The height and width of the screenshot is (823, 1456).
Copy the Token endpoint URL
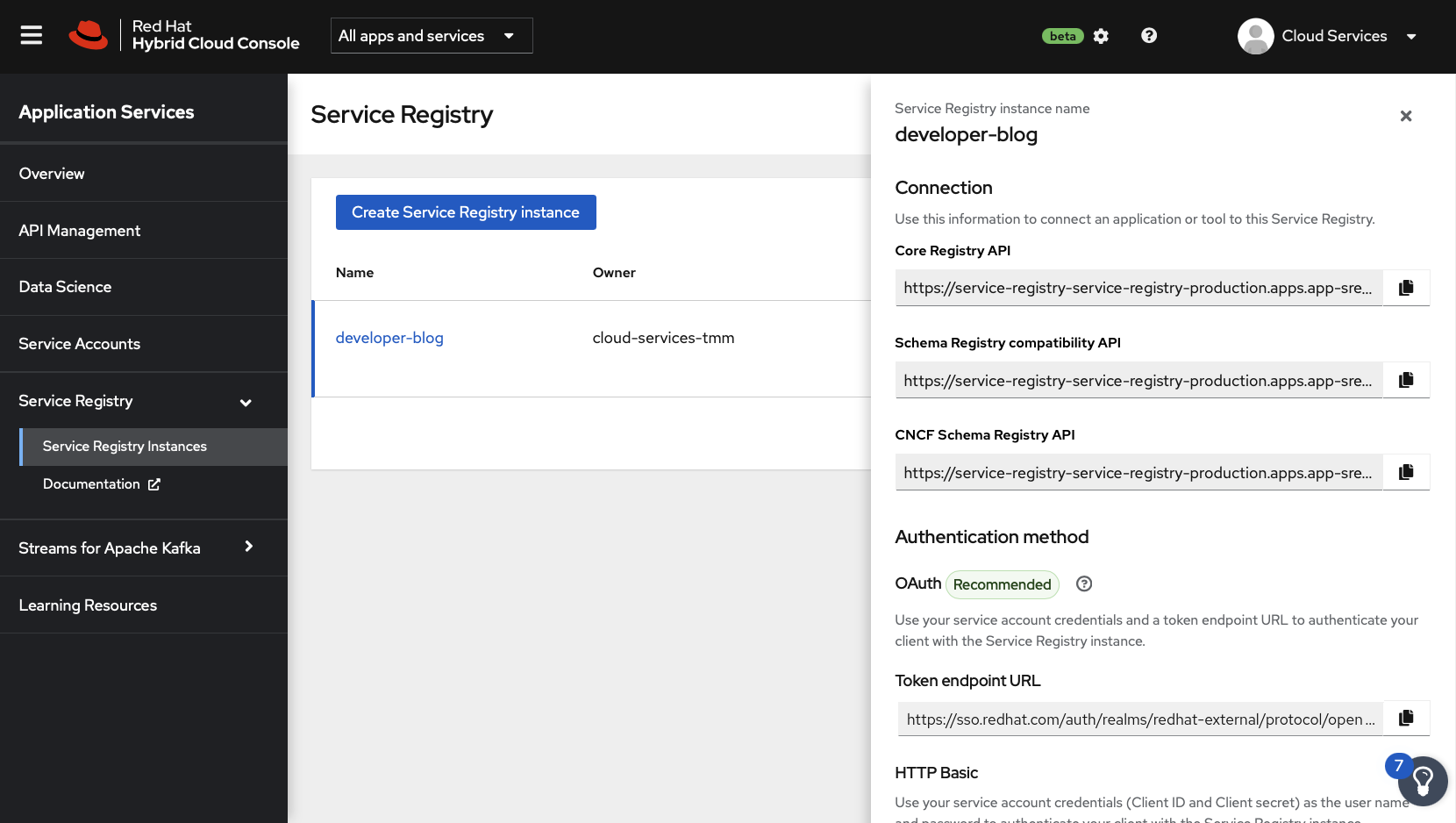tap(1406, 718)
